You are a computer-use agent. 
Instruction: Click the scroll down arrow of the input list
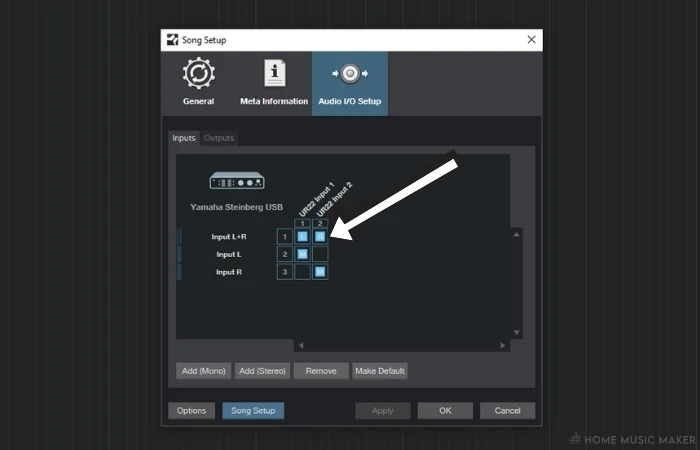coord(517,333)
